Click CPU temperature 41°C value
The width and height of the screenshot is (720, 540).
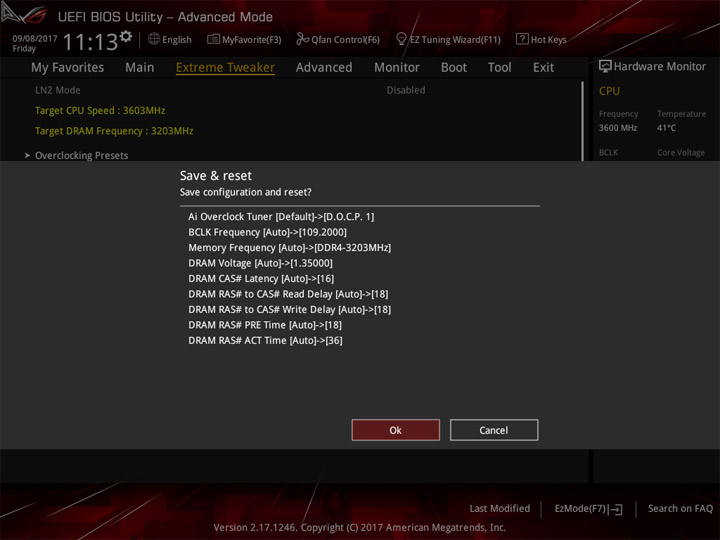tap(666, 128)
